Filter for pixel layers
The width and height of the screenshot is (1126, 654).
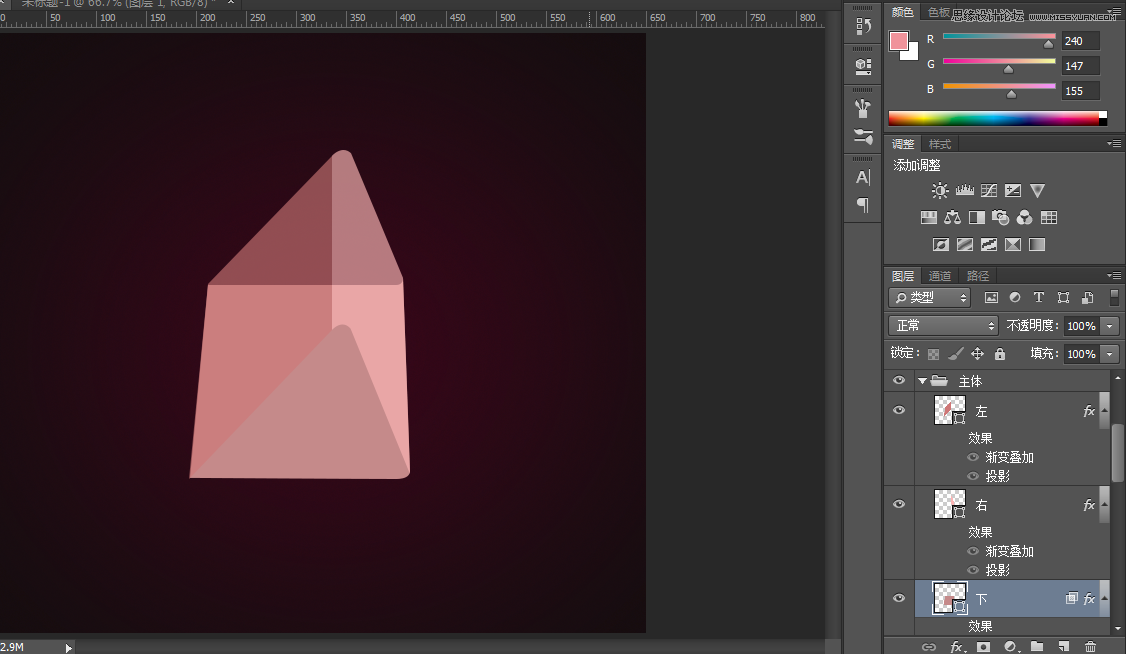991,297
